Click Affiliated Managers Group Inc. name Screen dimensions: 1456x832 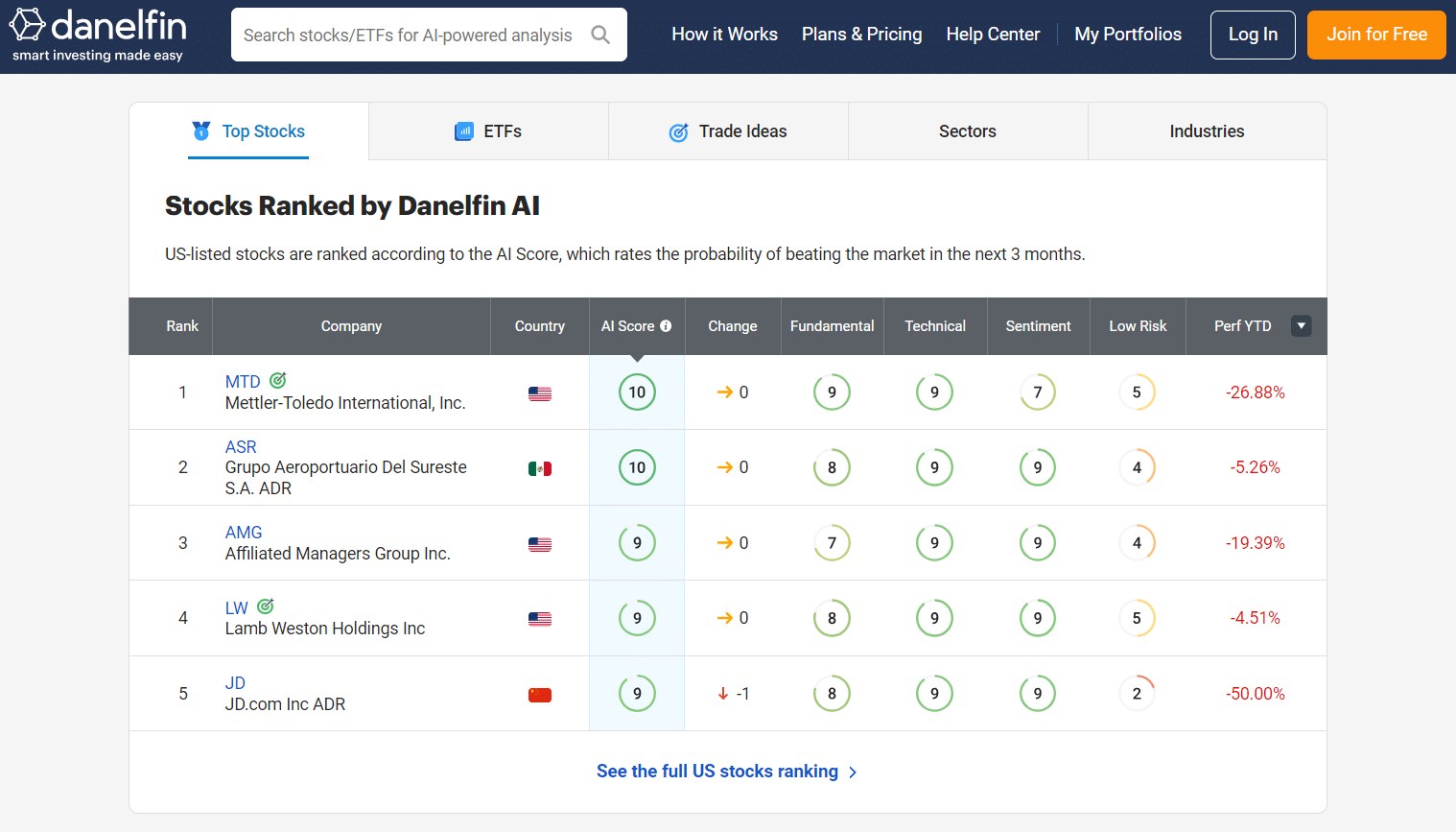click(x=338, y=554)
